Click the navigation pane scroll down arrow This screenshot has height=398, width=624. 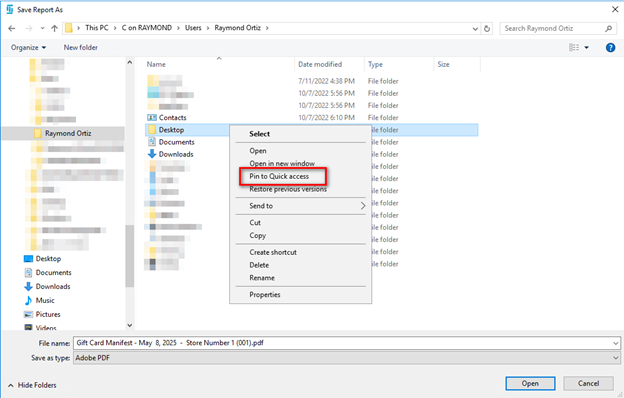(x=129, y=325)
